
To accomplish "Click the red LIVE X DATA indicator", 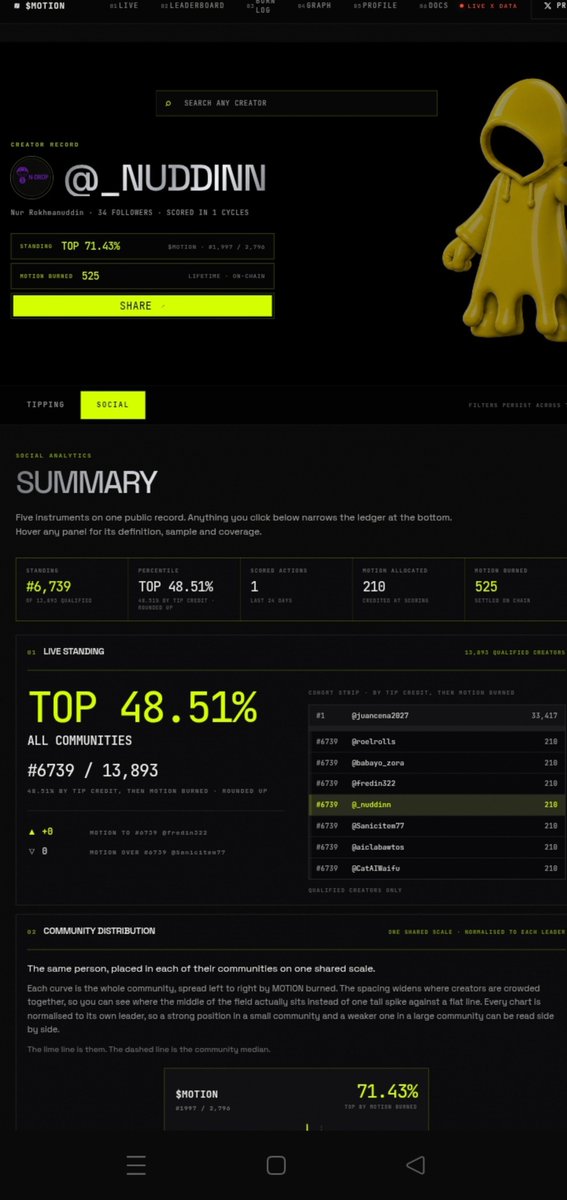I will 489,6.
